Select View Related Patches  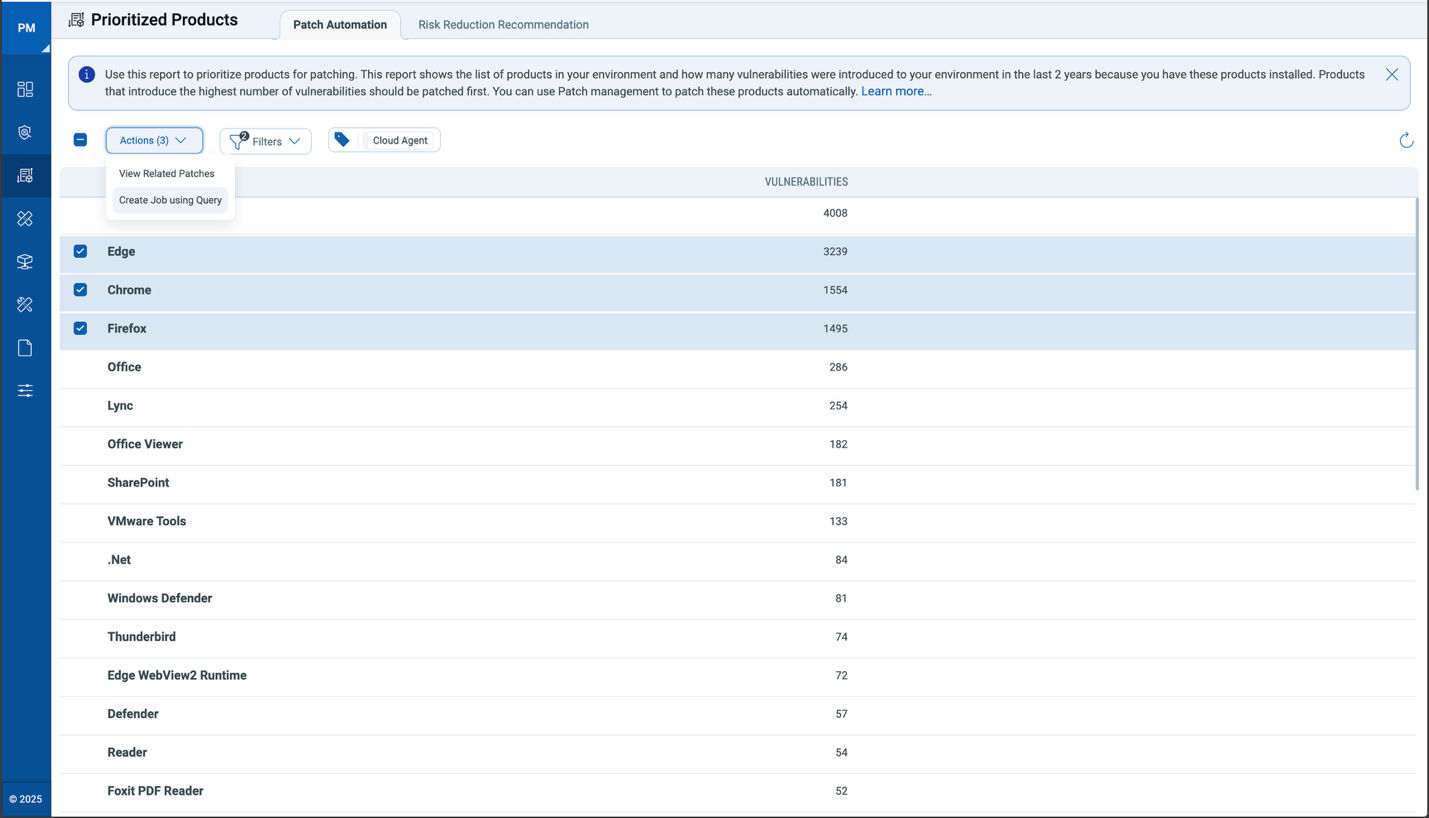click(167, 174)
